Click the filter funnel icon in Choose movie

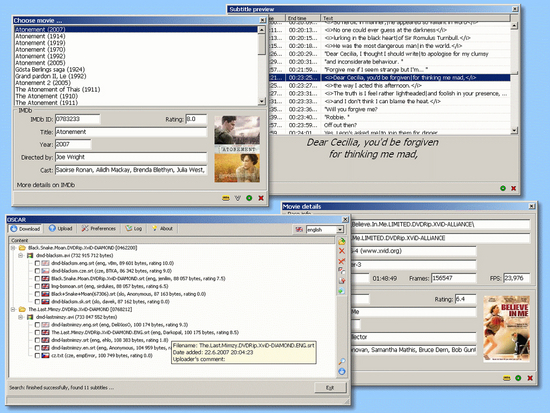pyautogui.click(x=237, y=198)
